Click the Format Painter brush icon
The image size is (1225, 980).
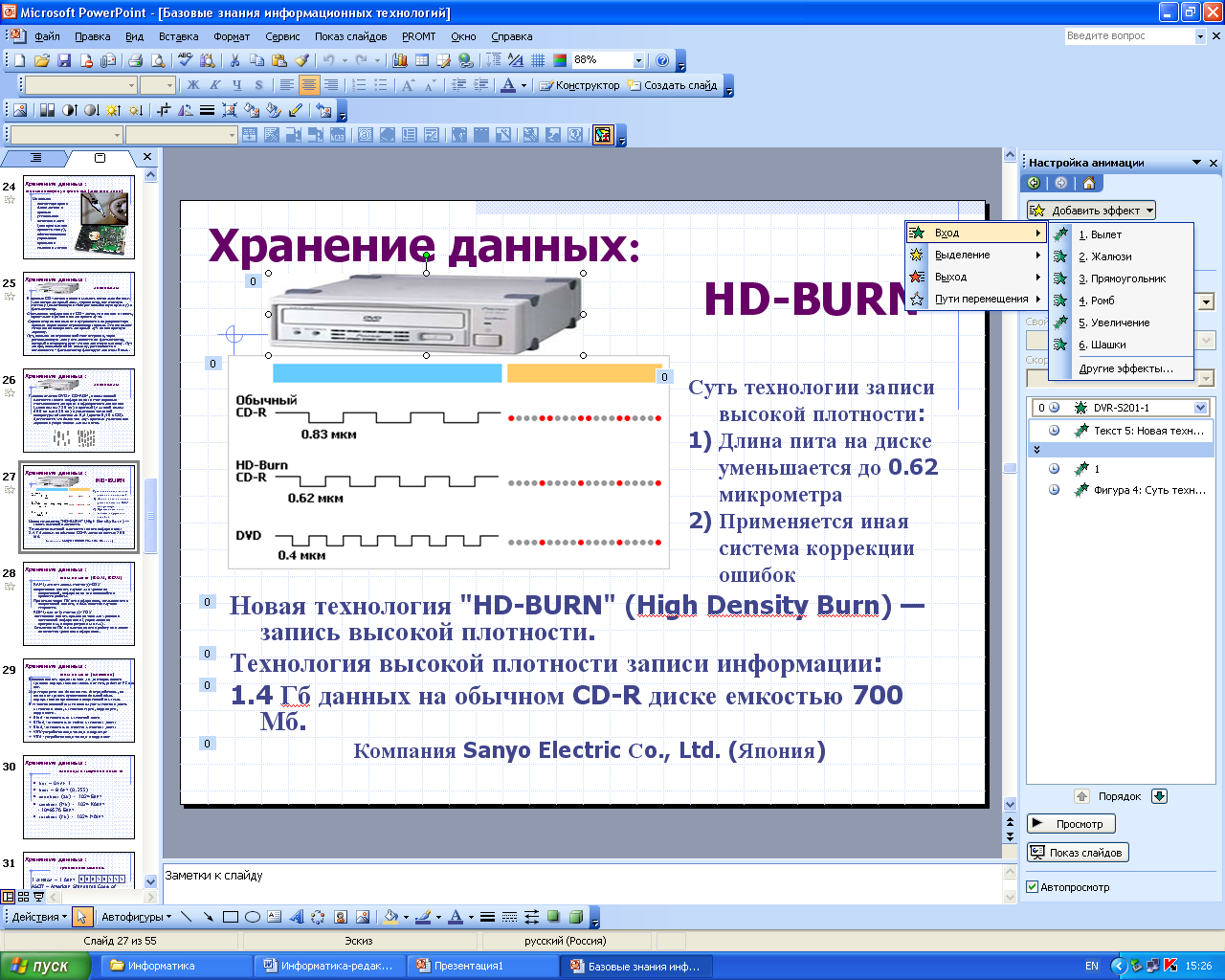click(302, 60)
